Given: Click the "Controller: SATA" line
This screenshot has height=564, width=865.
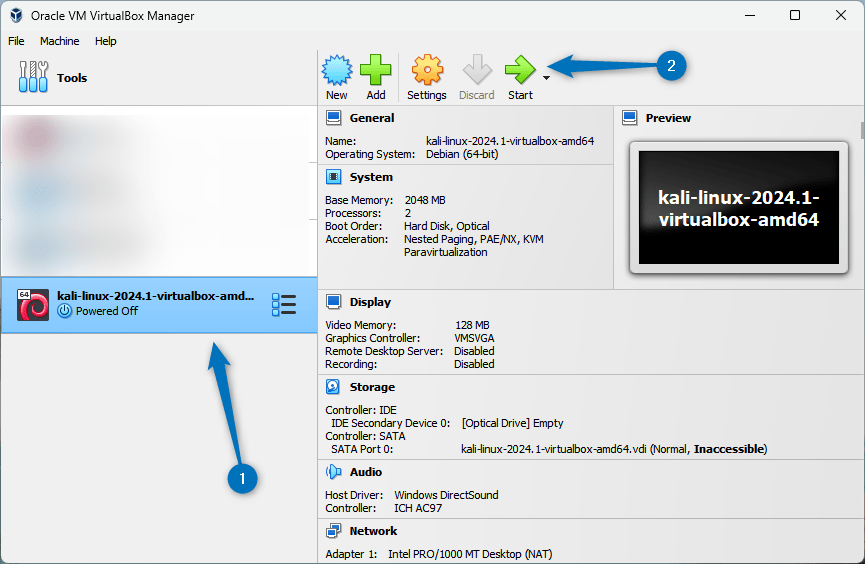Looking at the screenshot, I should point(365,437).
